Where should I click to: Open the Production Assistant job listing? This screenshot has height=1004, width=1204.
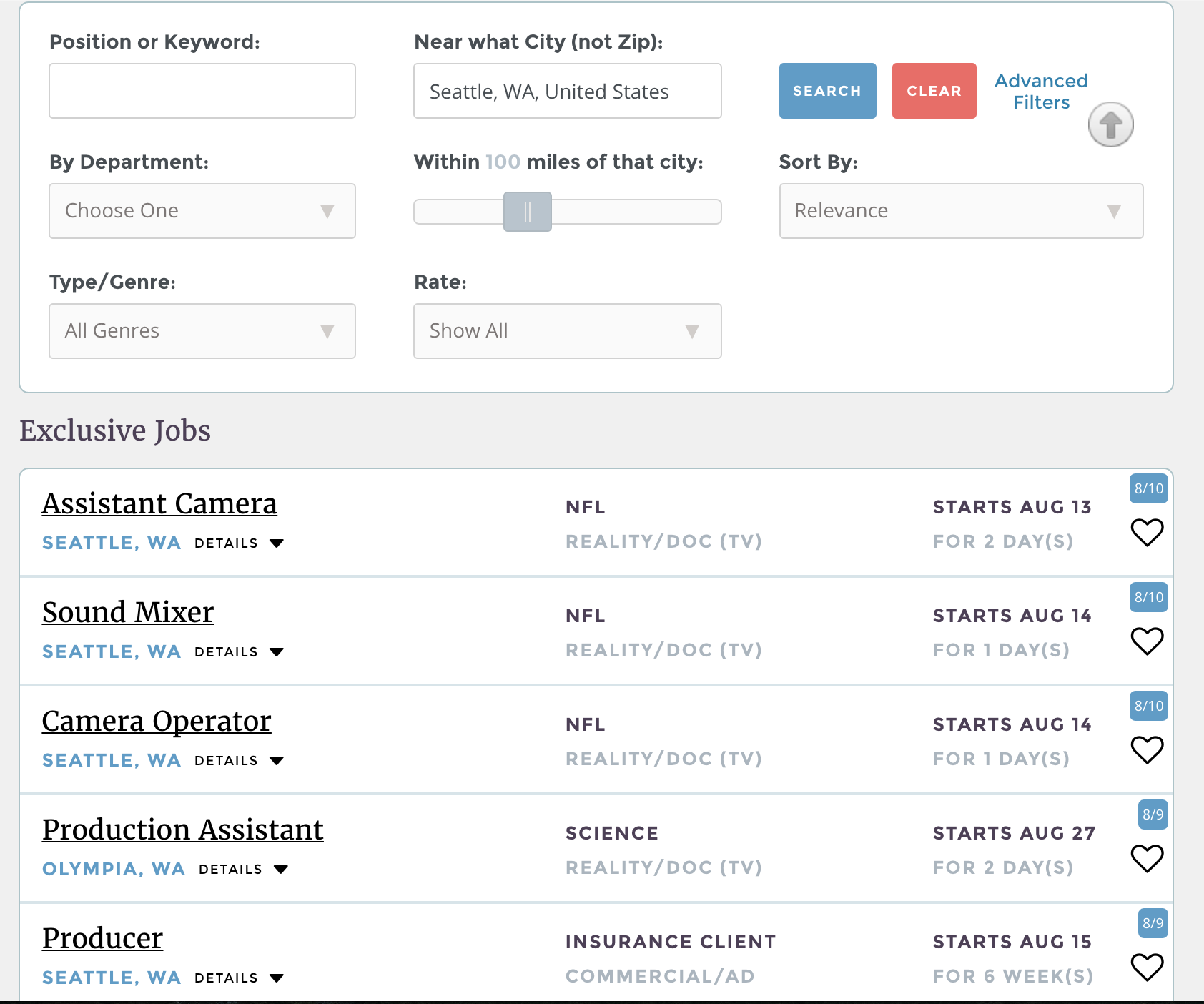[183, 830]
